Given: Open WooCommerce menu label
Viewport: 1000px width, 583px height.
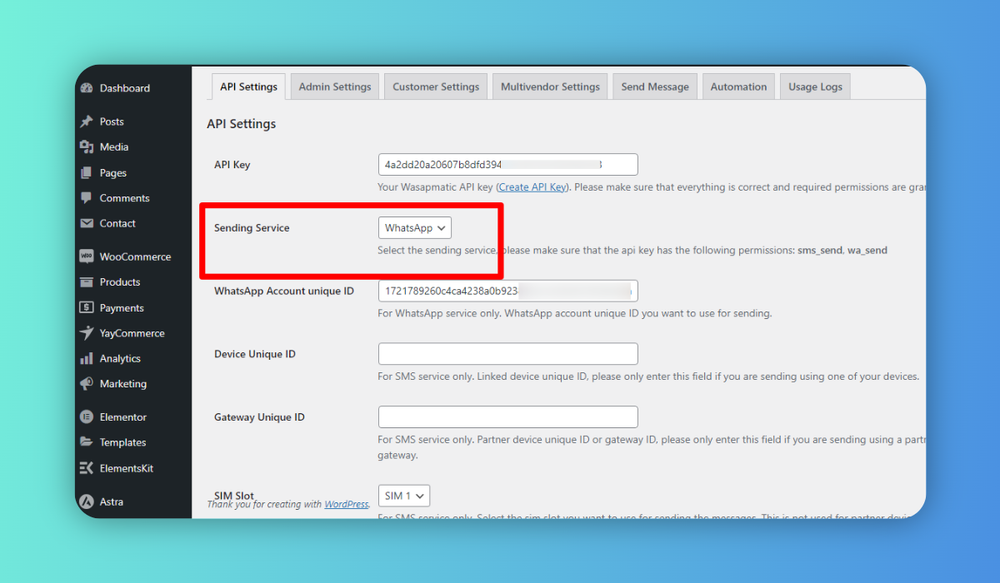Looking at the screenshot, I should point(135,256).
